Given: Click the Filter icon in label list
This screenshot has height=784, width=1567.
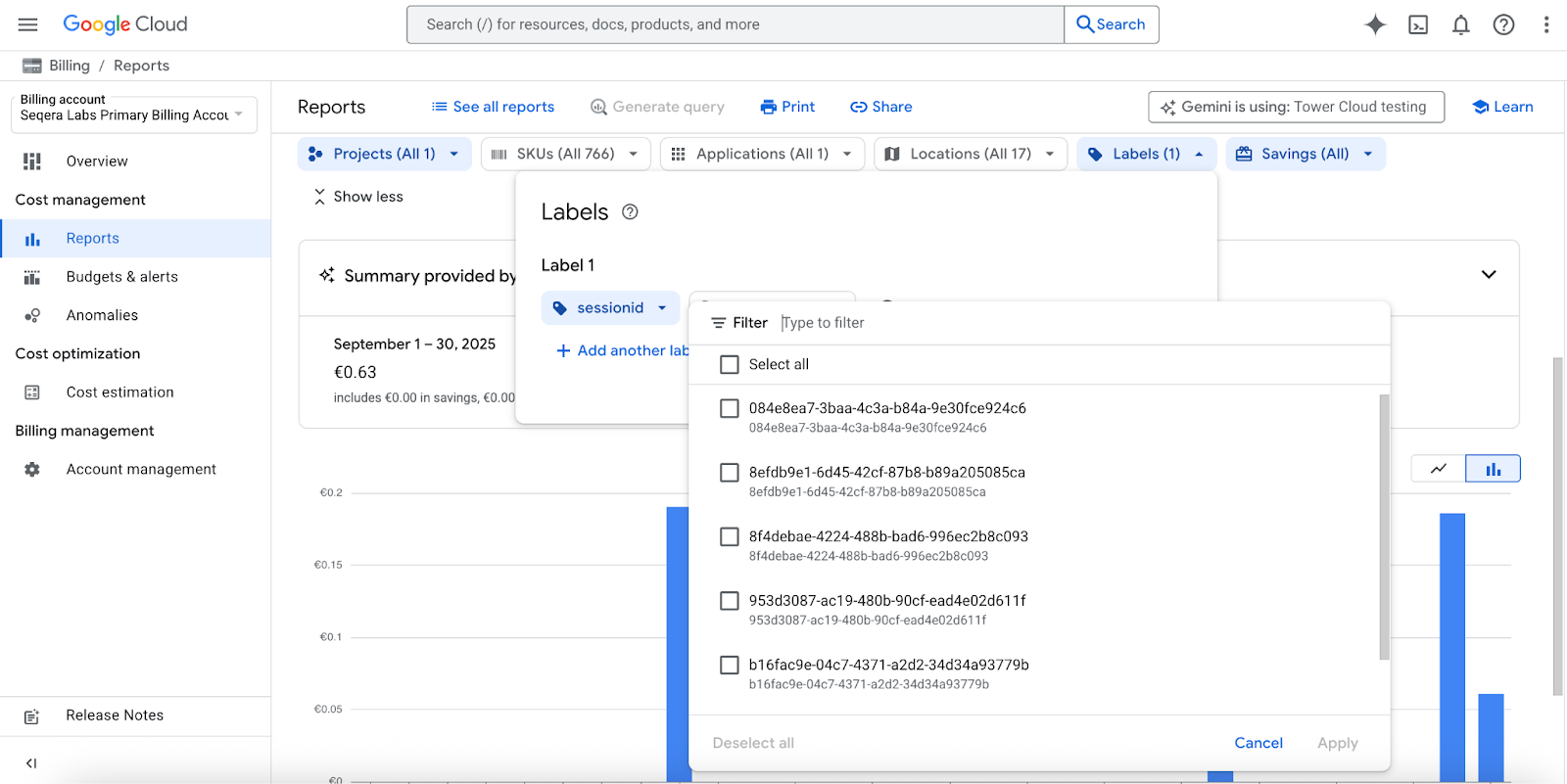Looking at the screenshot, I should tap(719, 323).
